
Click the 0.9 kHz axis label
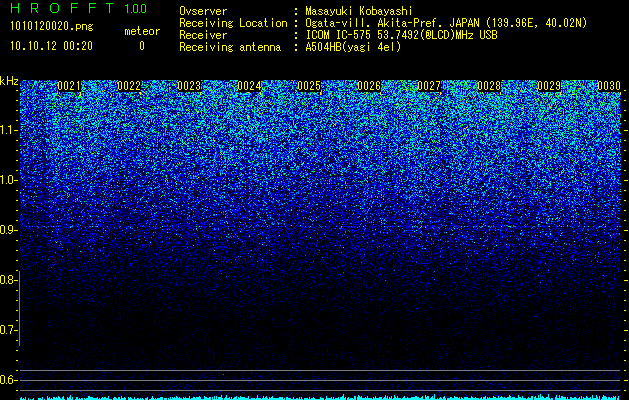[x=8, y=230]
